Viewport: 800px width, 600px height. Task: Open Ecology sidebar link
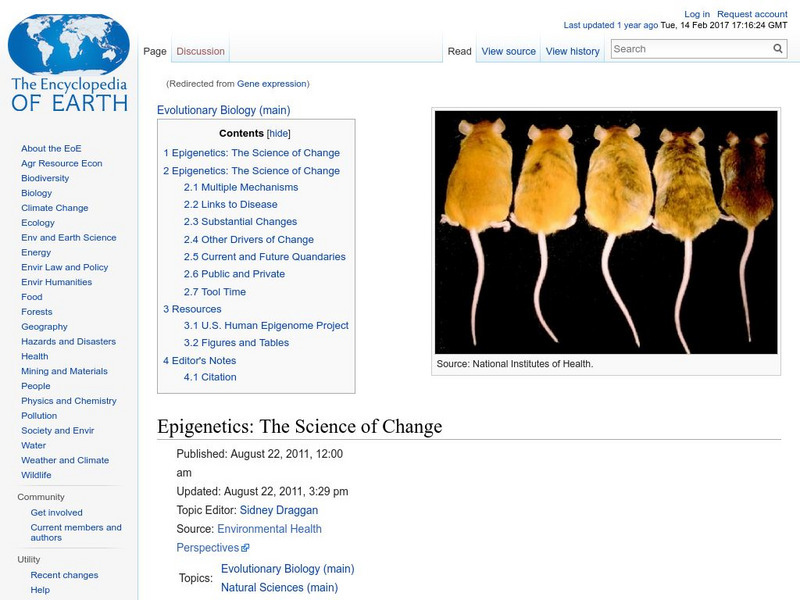click(x=38, y=222)
